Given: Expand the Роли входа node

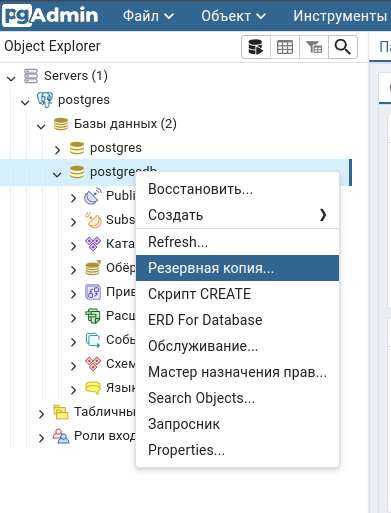Looking at the screenshot, I should [x=41, y=438].
